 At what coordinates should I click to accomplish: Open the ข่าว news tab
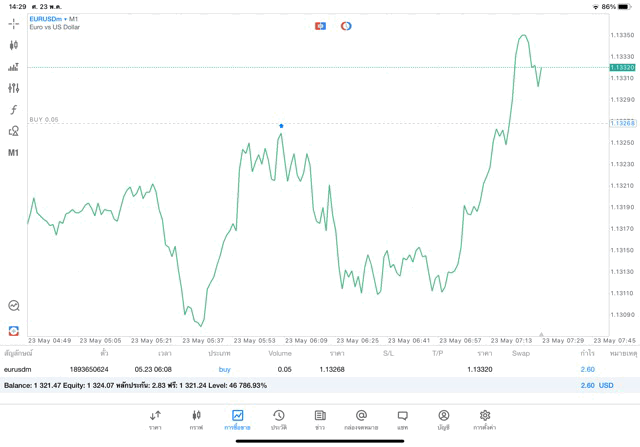pyautogui.click(x=320, y=419)
